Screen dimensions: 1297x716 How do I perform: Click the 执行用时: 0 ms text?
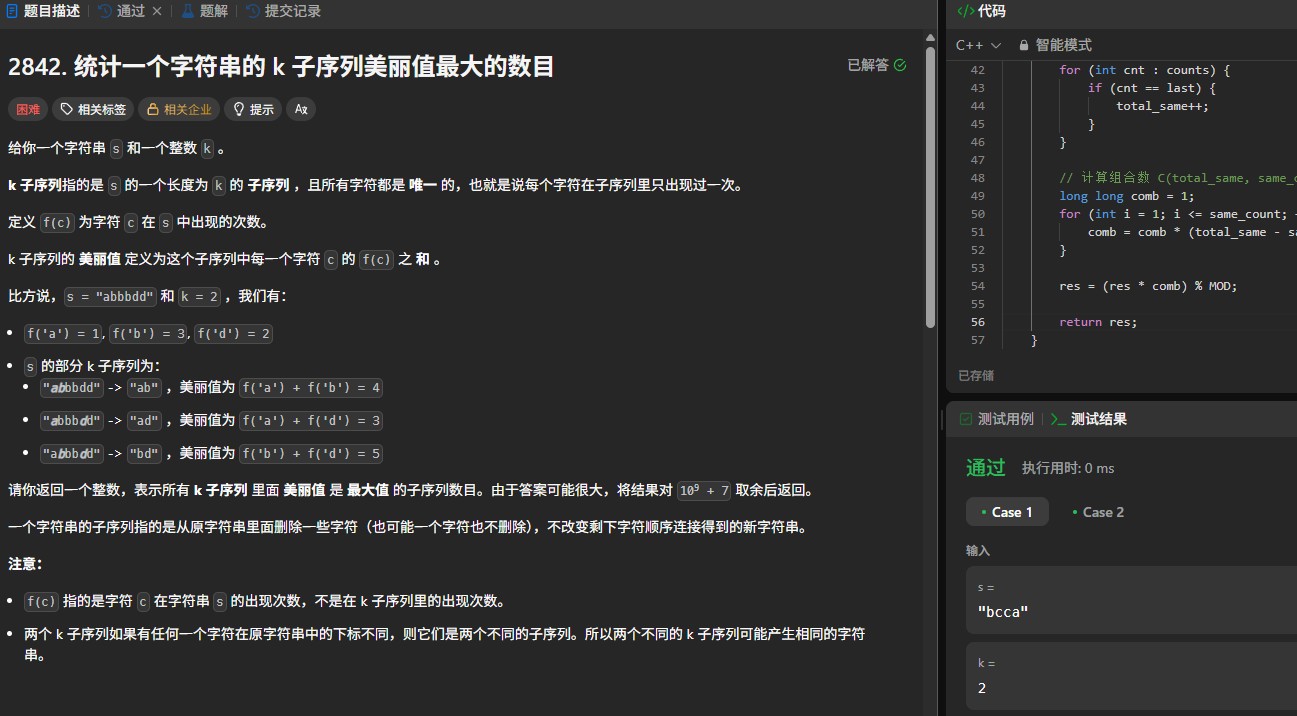[x=1067, y=468]
